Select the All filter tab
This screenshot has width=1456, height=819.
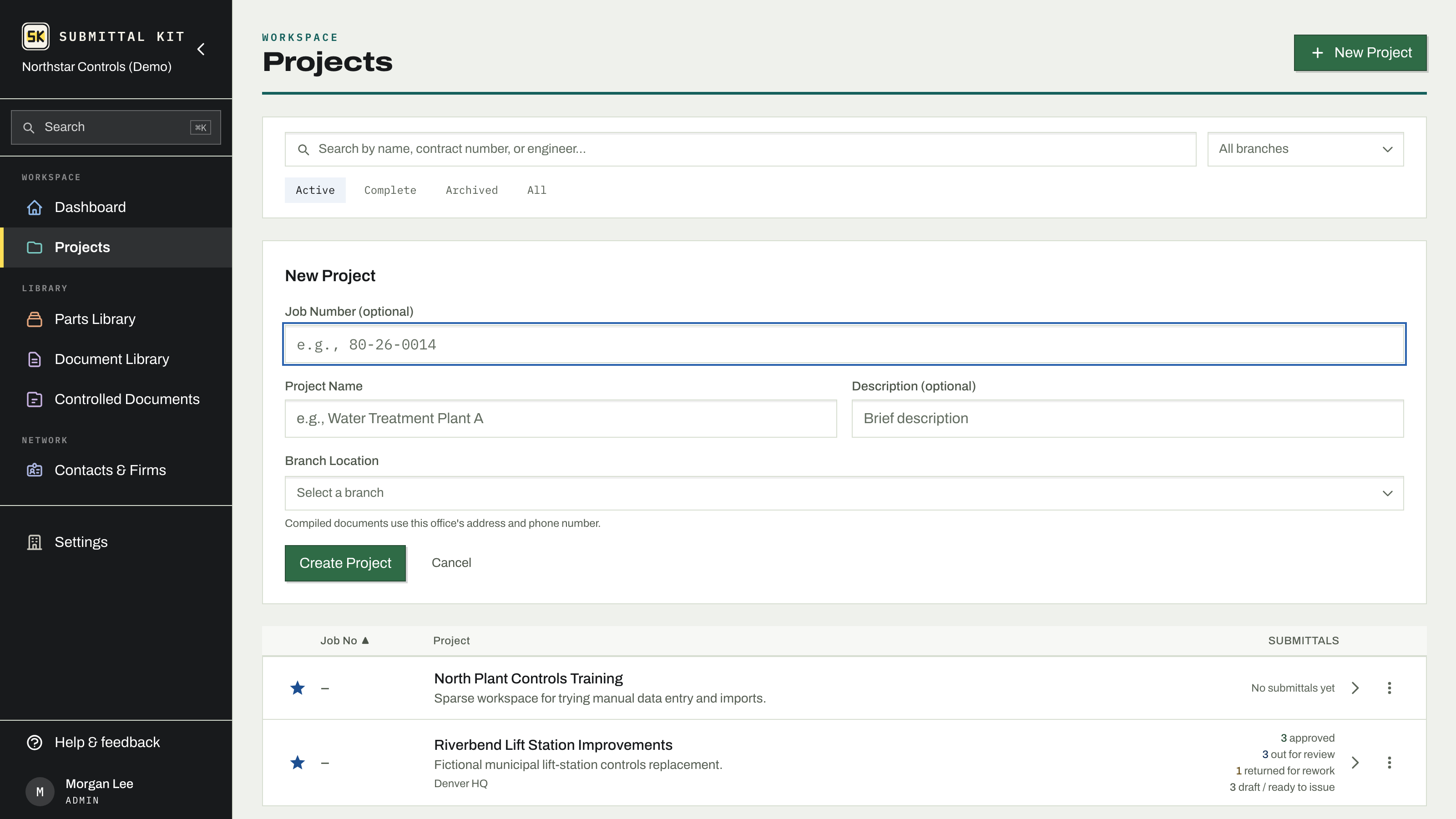pyautogui.click(x=536, y=191)
